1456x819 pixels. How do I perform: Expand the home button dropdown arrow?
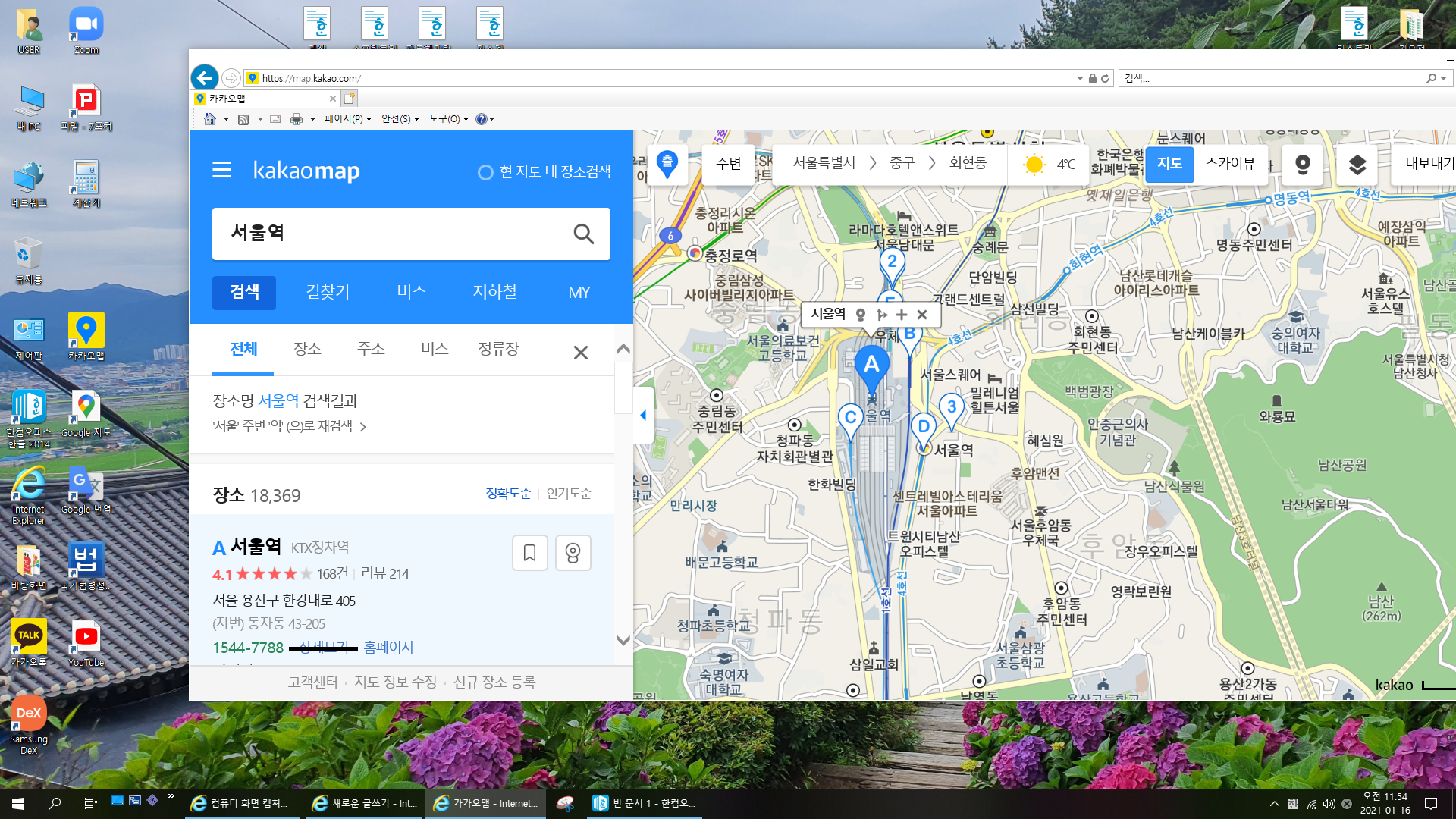226,119
